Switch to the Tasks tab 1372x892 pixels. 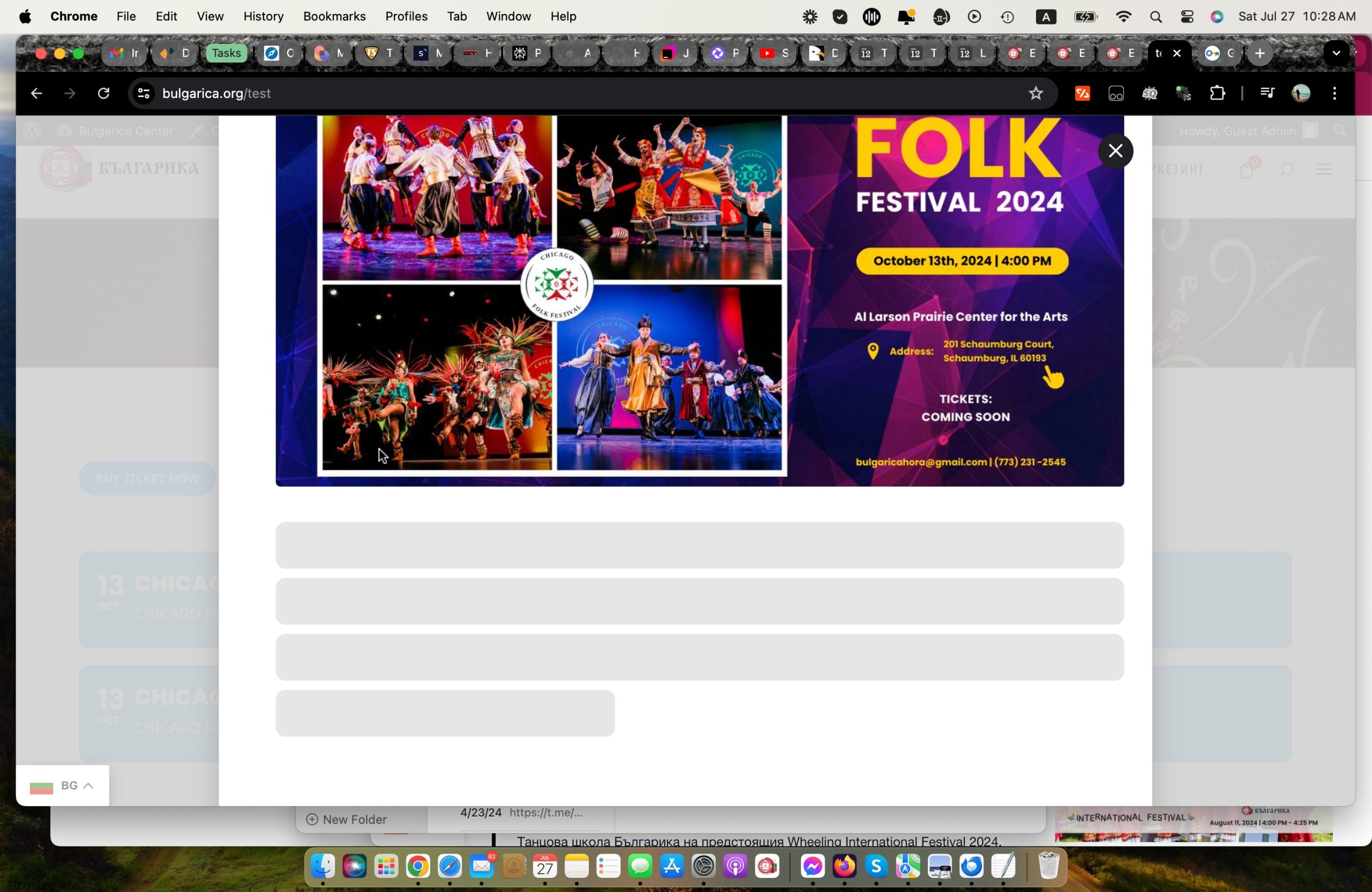pos(226,54)
